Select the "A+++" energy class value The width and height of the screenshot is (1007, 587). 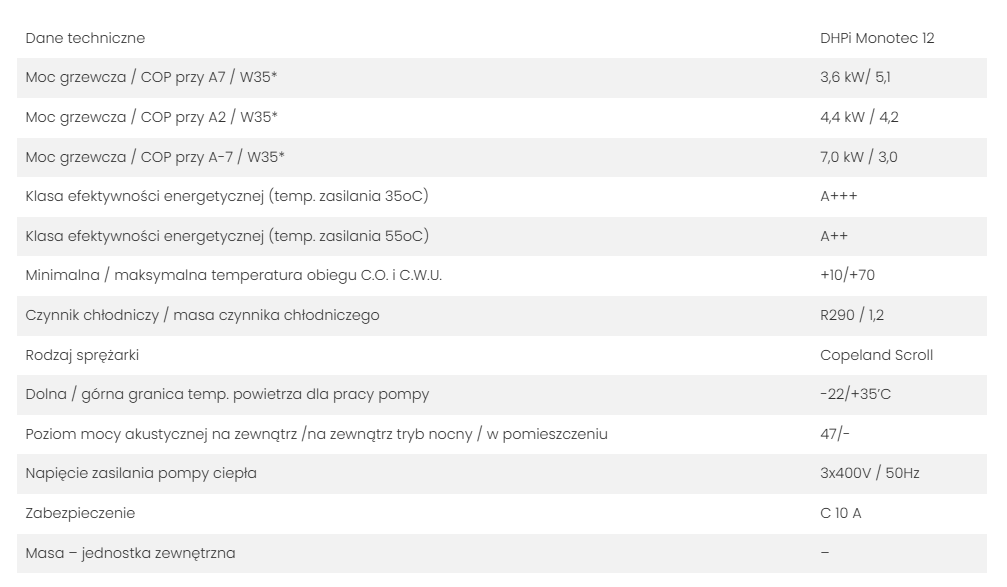[838, 196]
